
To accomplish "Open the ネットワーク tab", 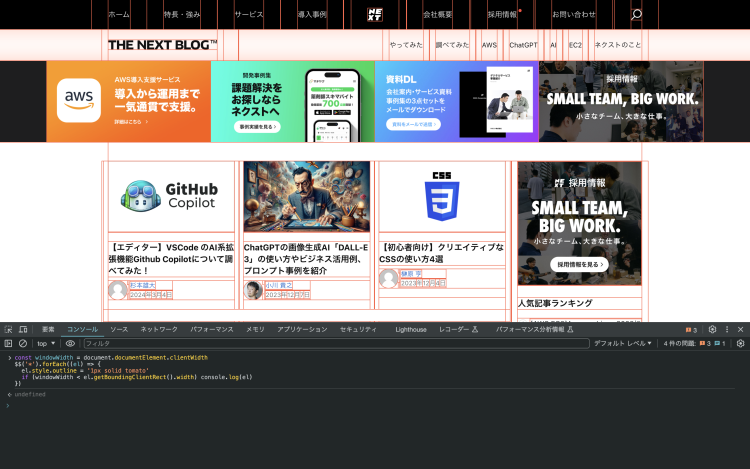I will tap(159, 329).
